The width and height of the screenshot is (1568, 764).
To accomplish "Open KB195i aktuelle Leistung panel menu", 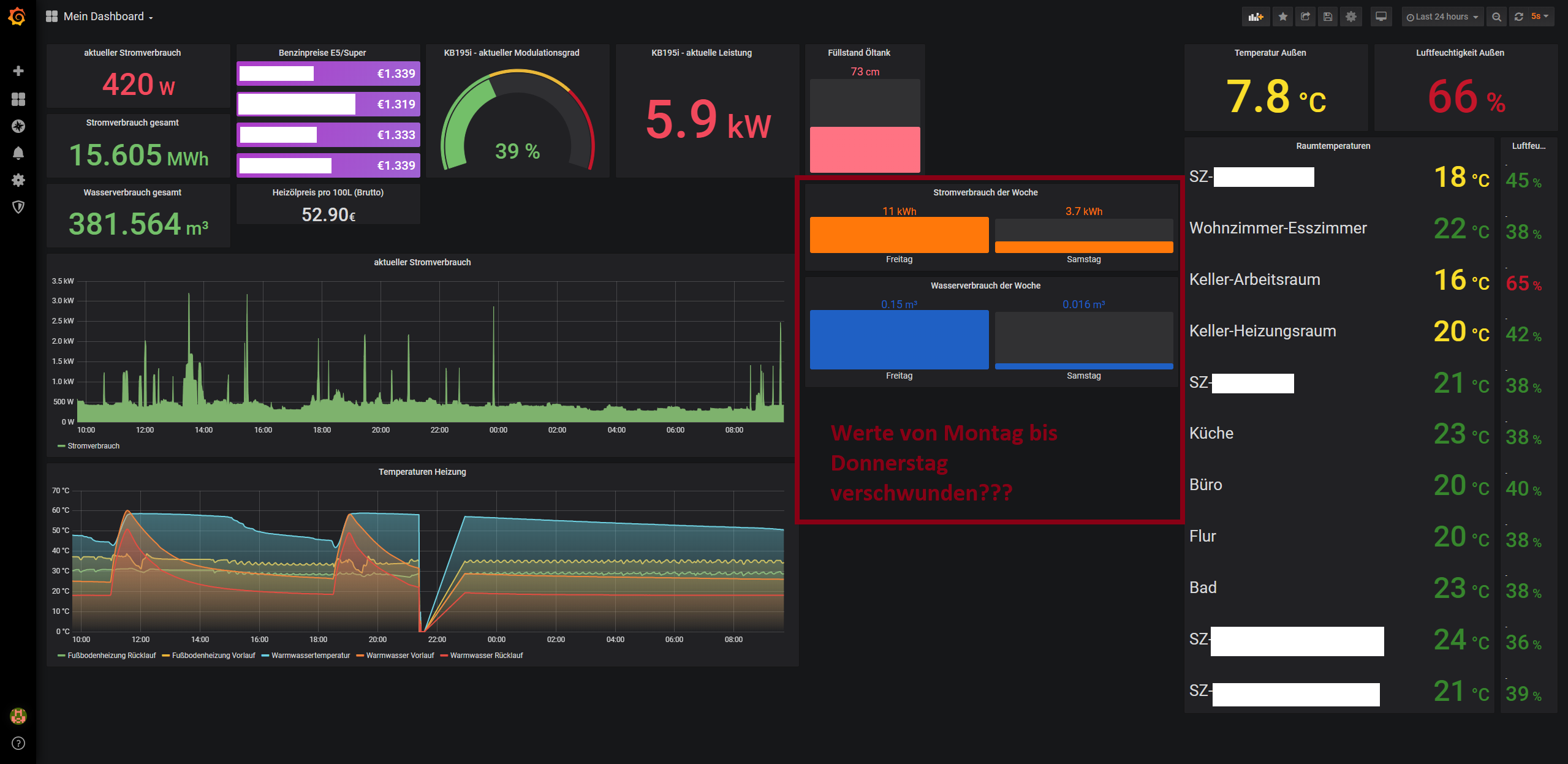I will click(x=702, y=53).
